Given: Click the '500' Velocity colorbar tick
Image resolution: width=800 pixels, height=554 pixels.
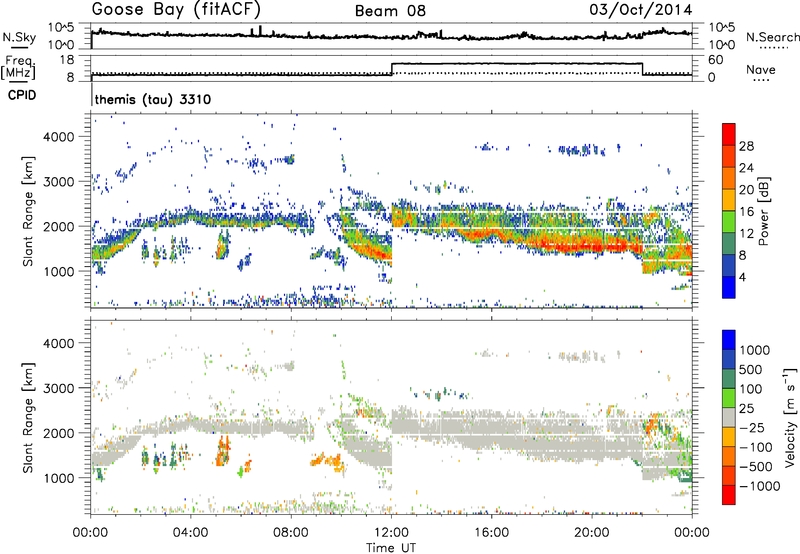Looking at the screenshot, I should [752, 369].
